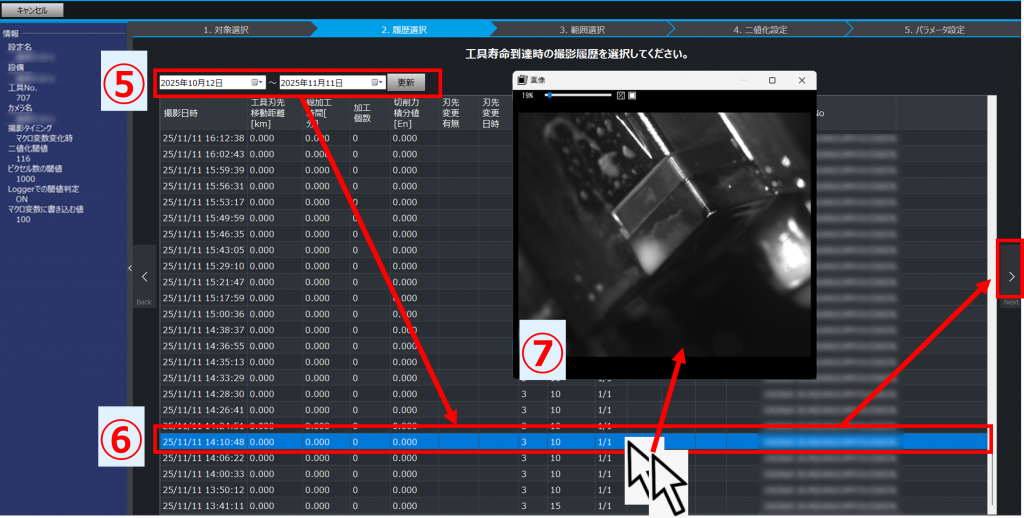Open the start date calendar dropdown
The image size is (1024, 518).
257,82
